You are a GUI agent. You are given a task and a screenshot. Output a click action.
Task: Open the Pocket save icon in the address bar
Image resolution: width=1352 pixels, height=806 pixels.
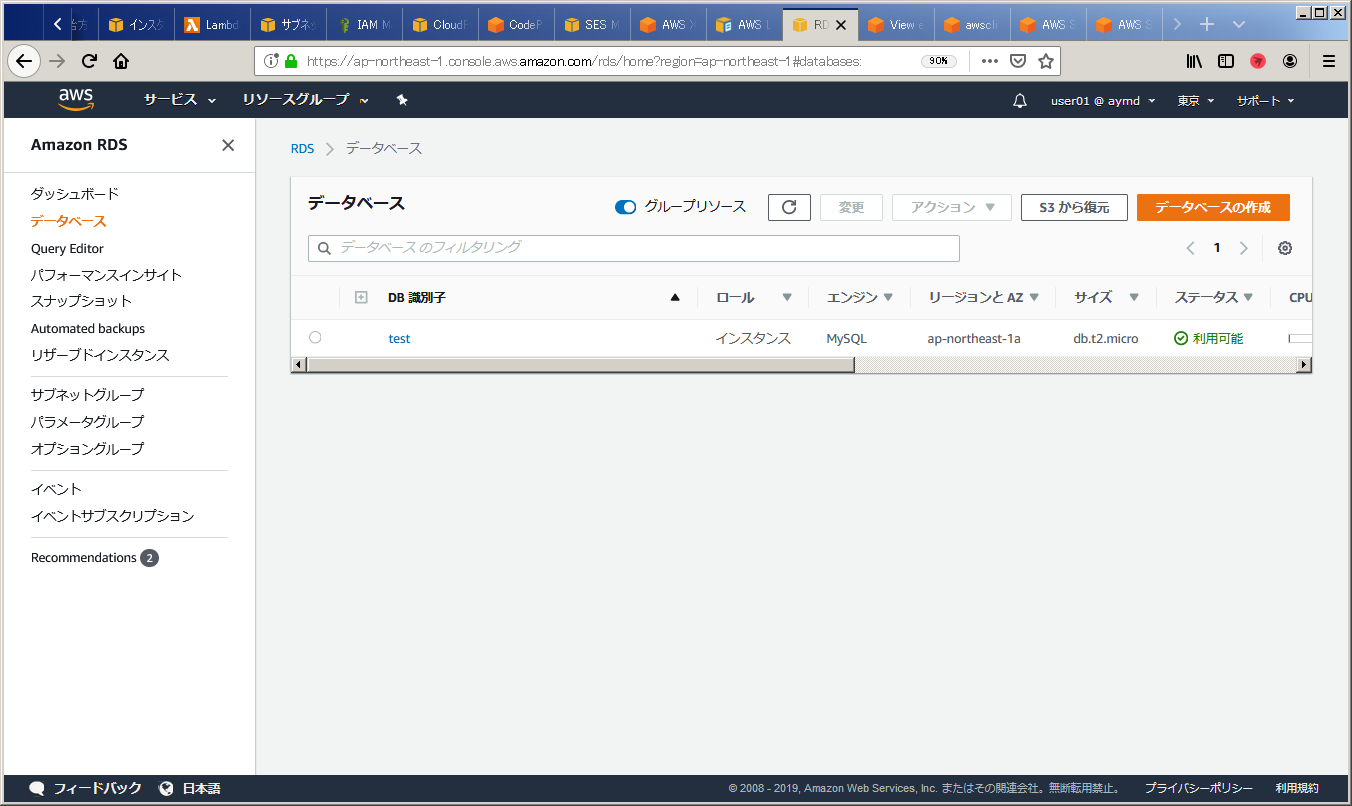click(x=1018, y=61)
